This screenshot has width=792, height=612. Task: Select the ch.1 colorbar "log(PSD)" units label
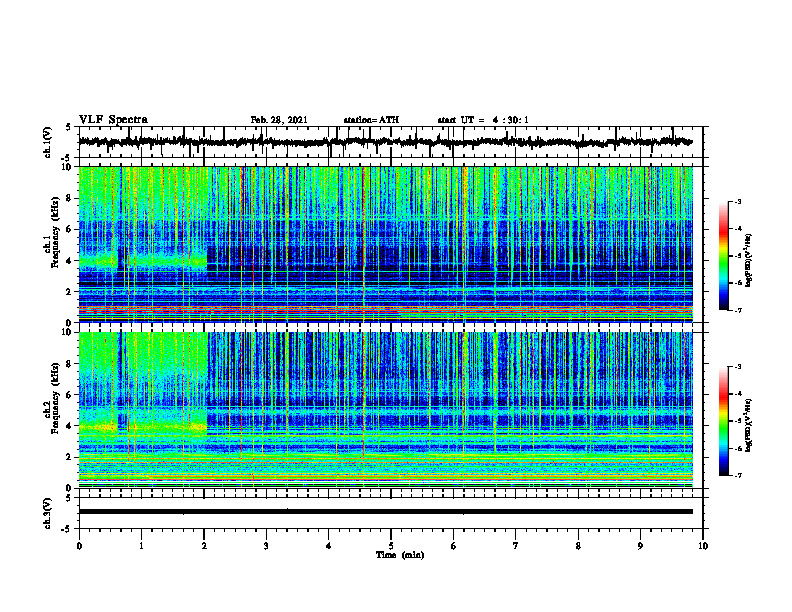pos(749,260)
